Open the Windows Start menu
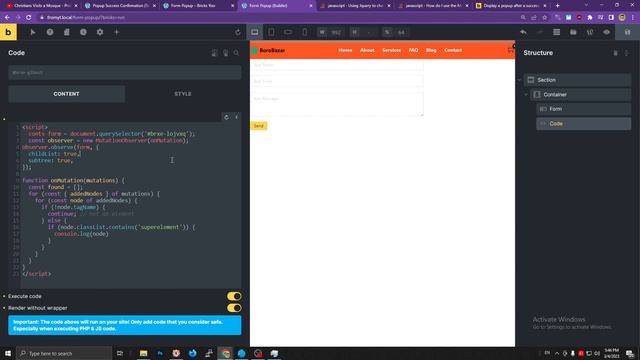The height and width of the screenshot is (360, 640). pyautogui.click(x=8, y=353)
